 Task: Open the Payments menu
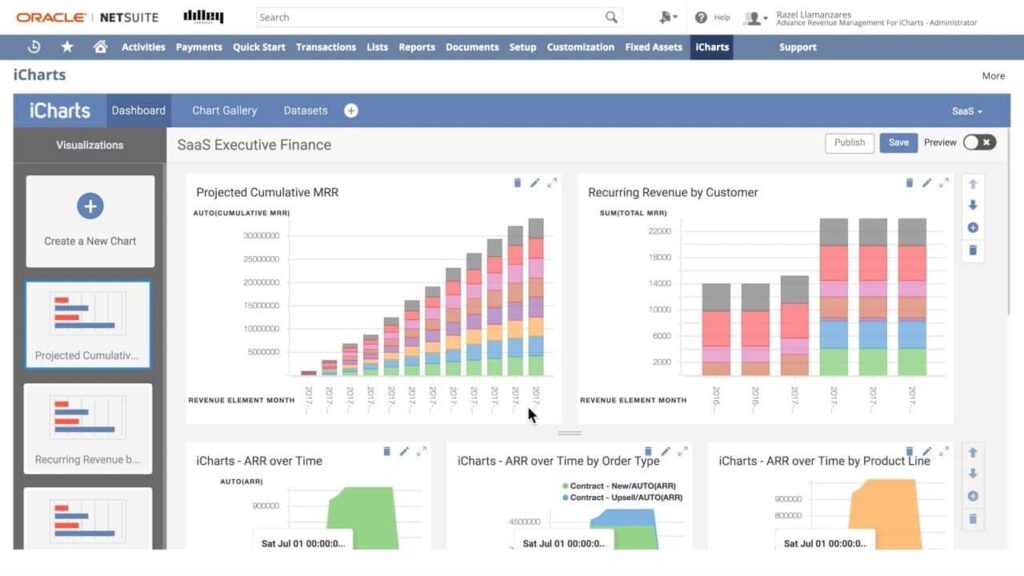[199, 47]
